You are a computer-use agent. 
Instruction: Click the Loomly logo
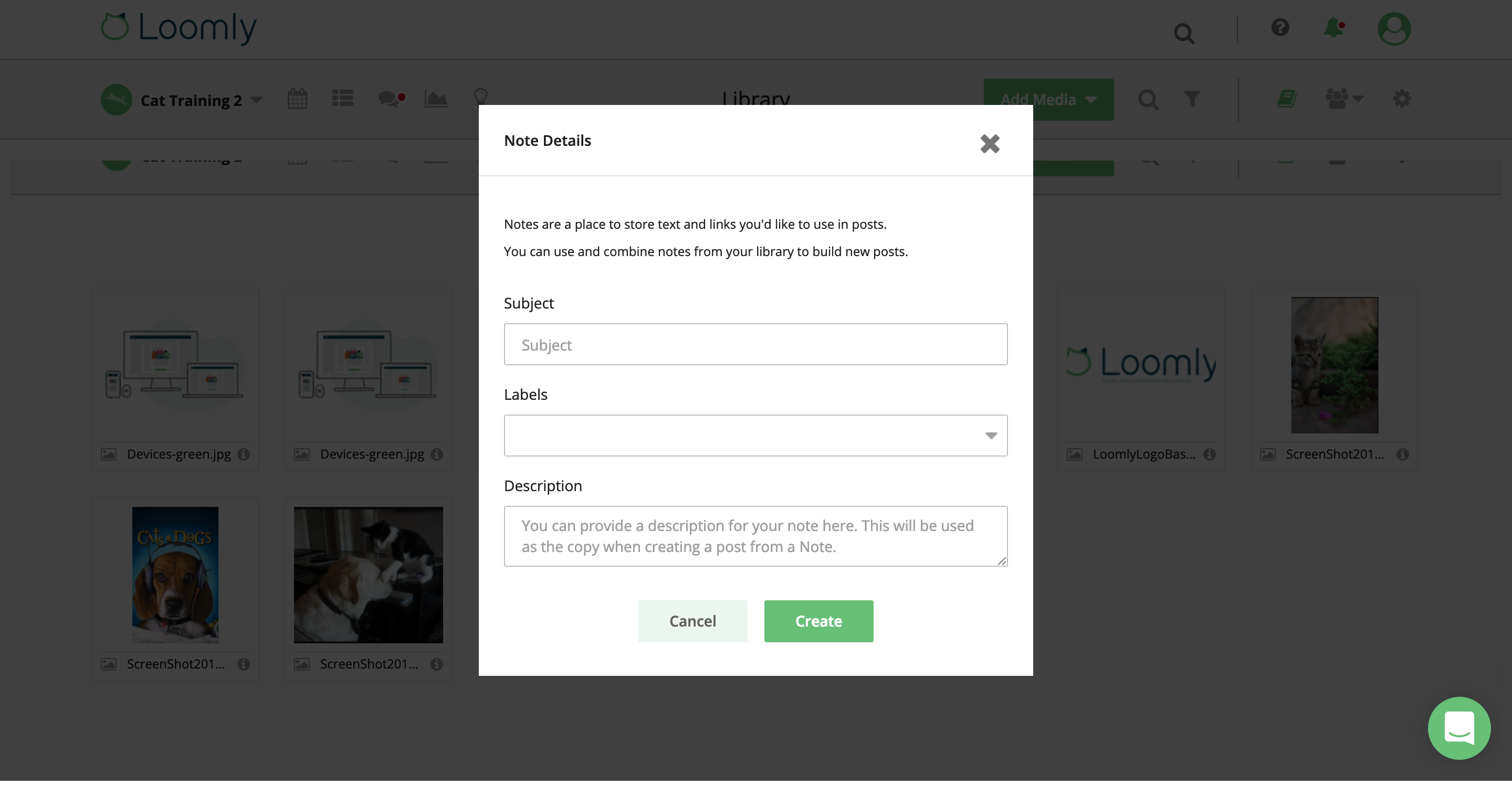[x=177, y=28]
